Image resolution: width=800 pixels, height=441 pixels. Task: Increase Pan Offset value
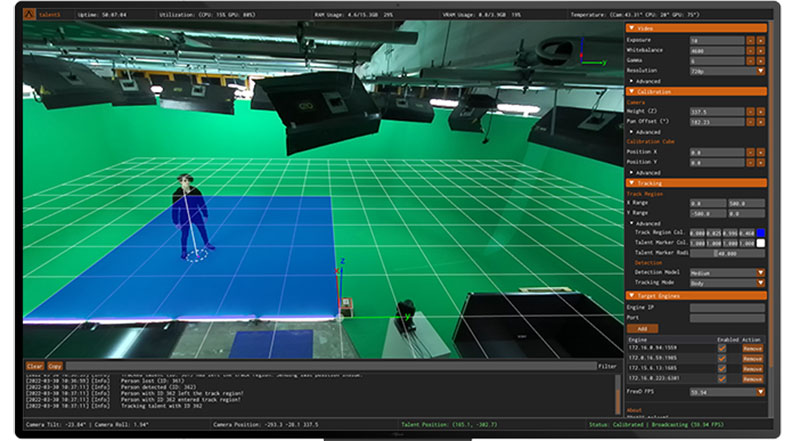point(761,121)
